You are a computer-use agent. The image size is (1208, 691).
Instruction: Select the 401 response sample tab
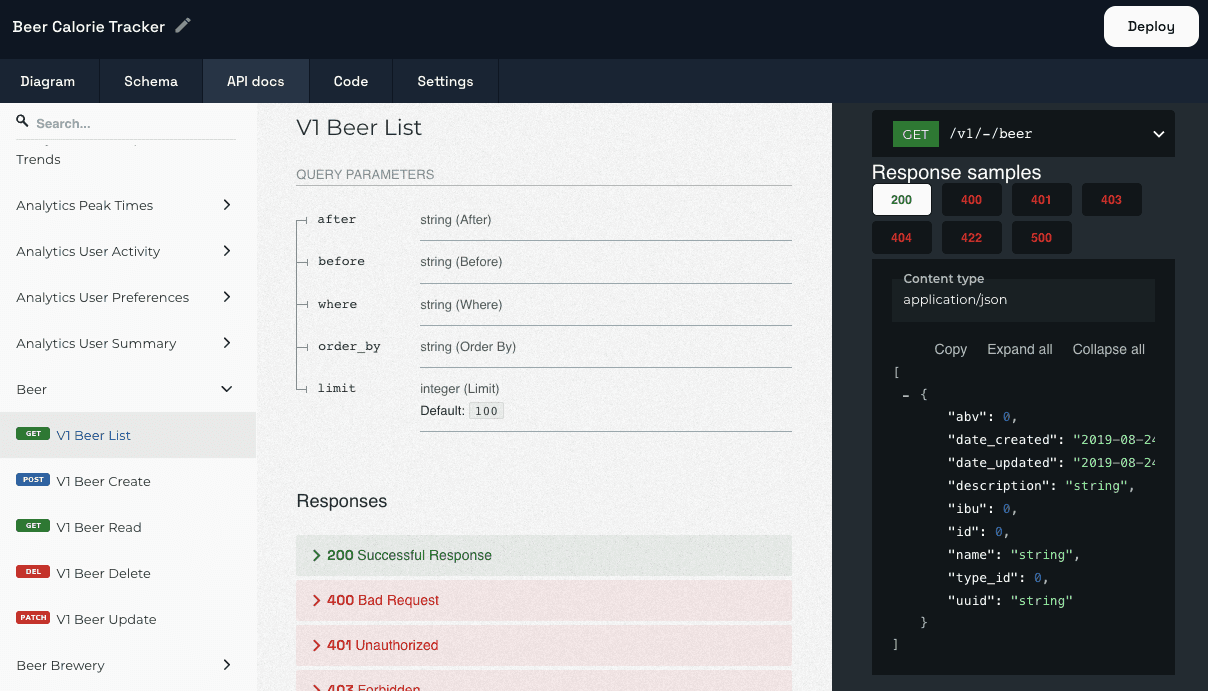coord(1042,199)
